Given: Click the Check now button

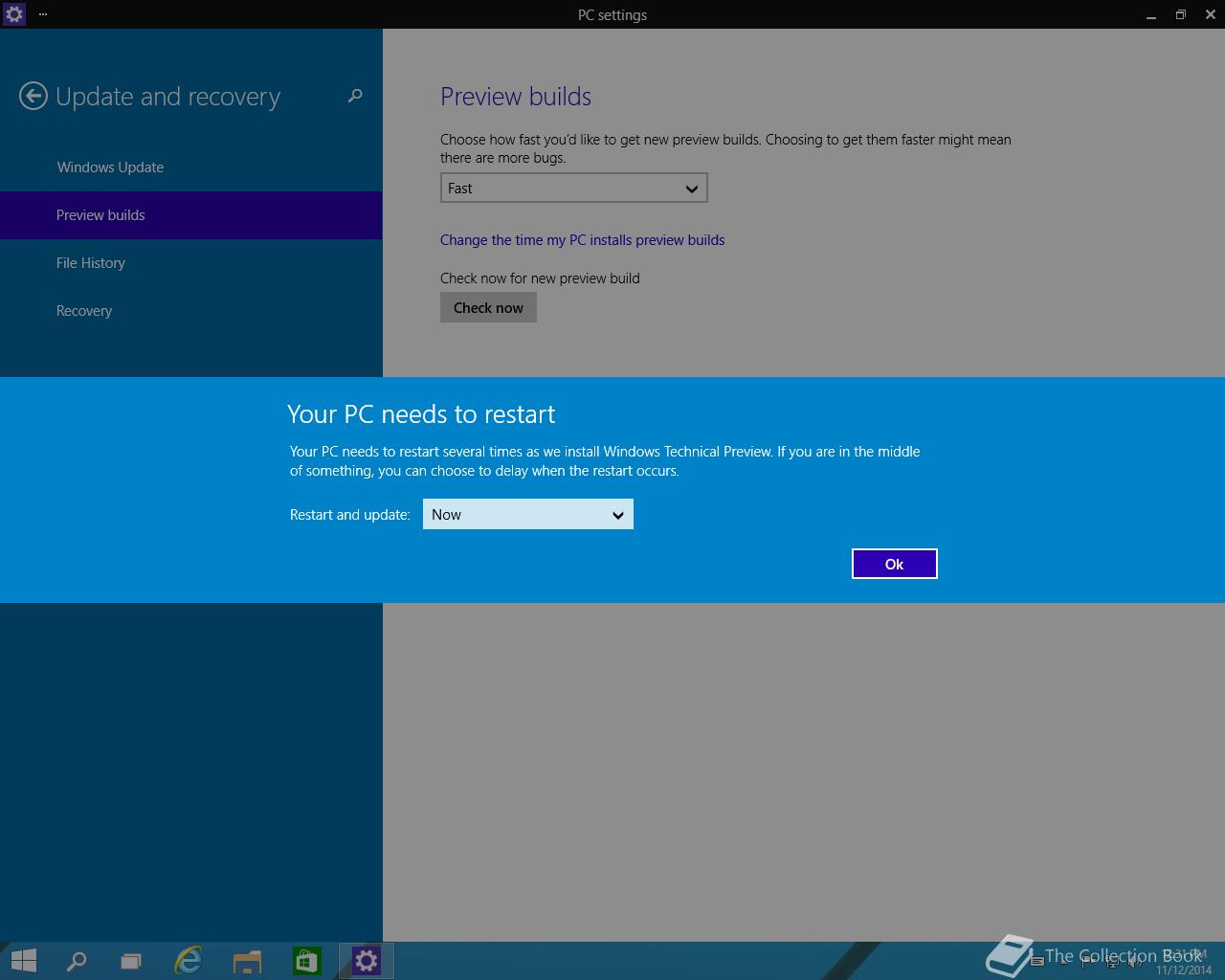Looking at the screenshot, I should click(488, 307).
